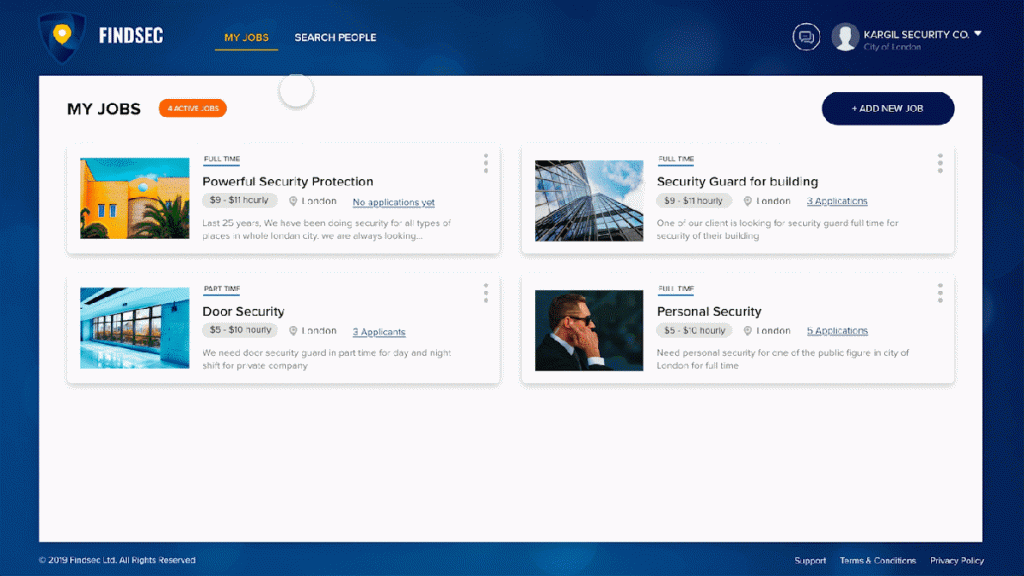Click the Kargil Security profile avatar
The height and width of the screenshot is (576, 1024).
pos(845,37)
